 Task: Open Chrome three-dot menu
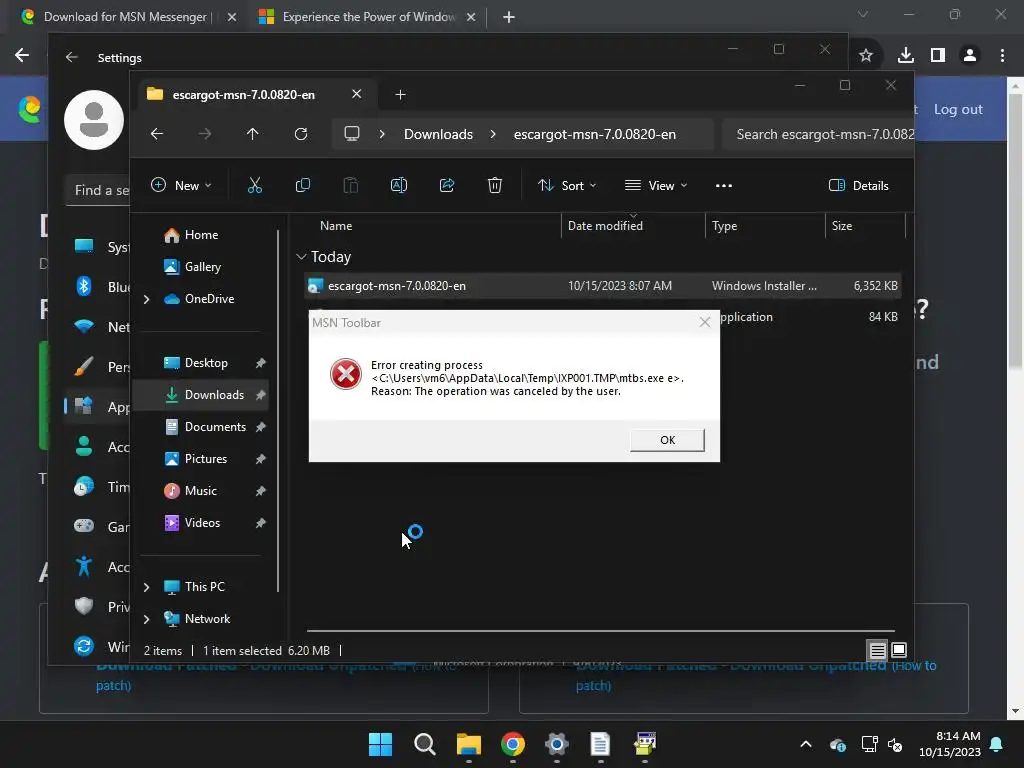1002,56
